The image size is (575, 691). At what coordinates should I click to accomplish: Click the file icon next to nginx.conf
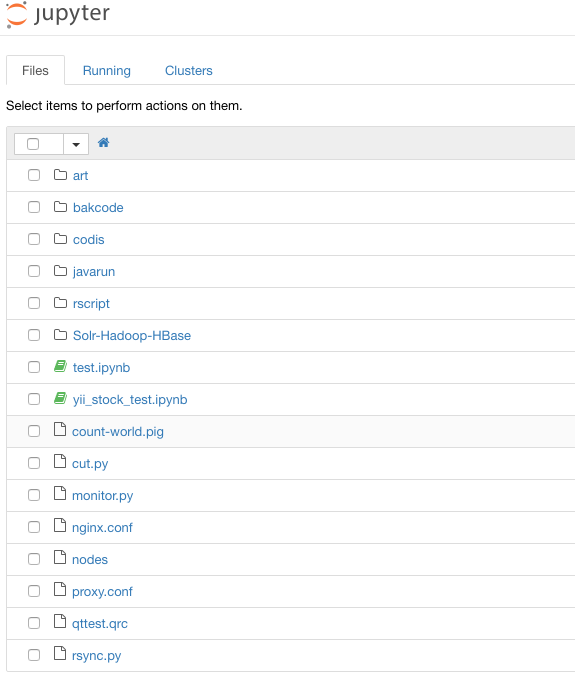(60, 525)
